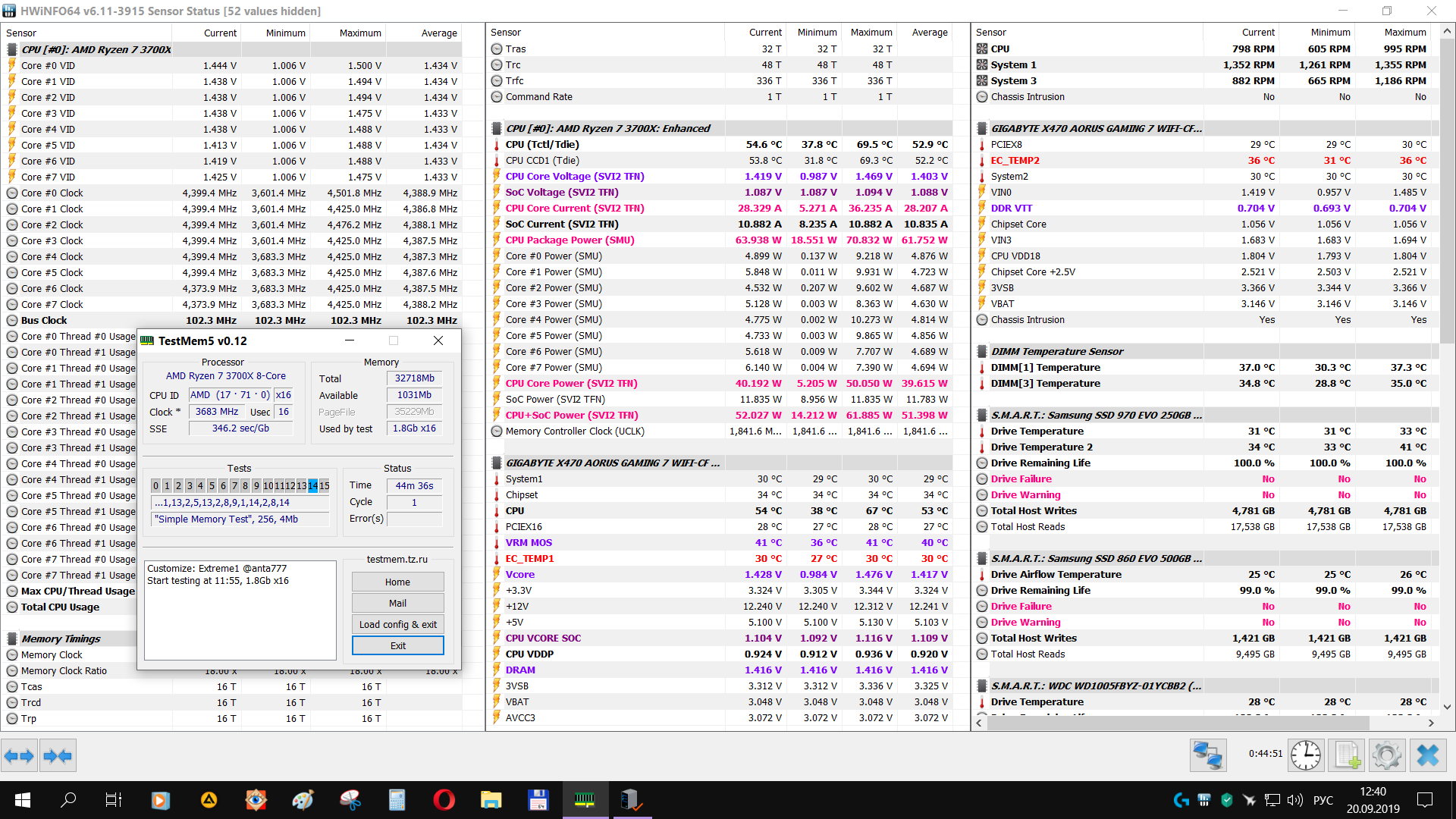This screenshot has width=1456, height=819.
Task: Click Load config & exit button
Action: coord(397,624)
